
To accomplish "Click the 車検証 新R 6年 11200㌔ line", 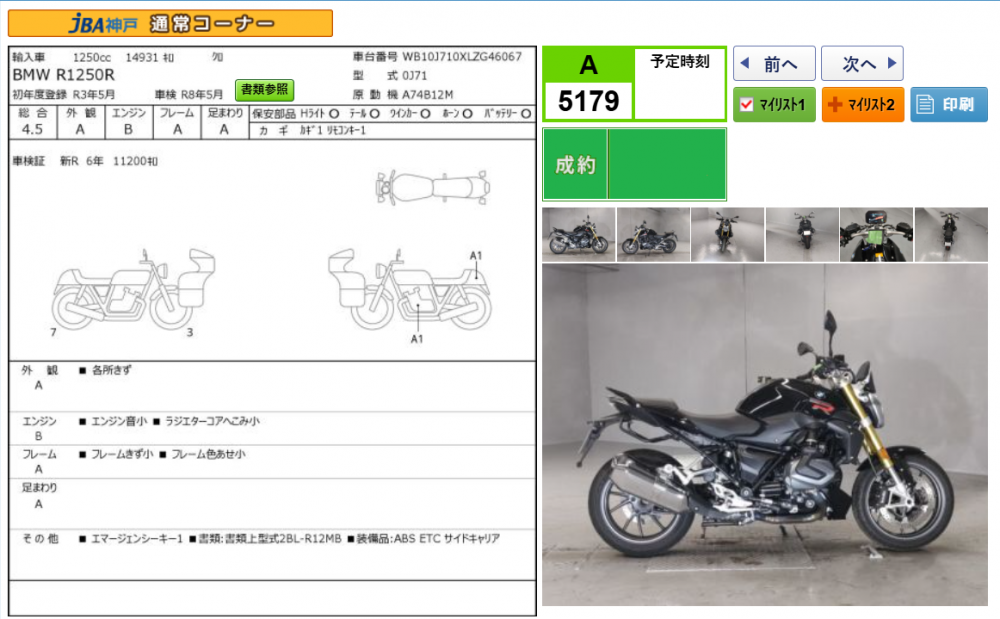I will tap(85, 161).
